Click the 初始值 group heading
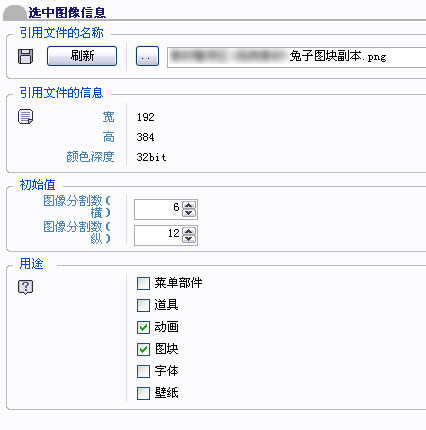Screen dimensions: 426x430 click(37, 185)
